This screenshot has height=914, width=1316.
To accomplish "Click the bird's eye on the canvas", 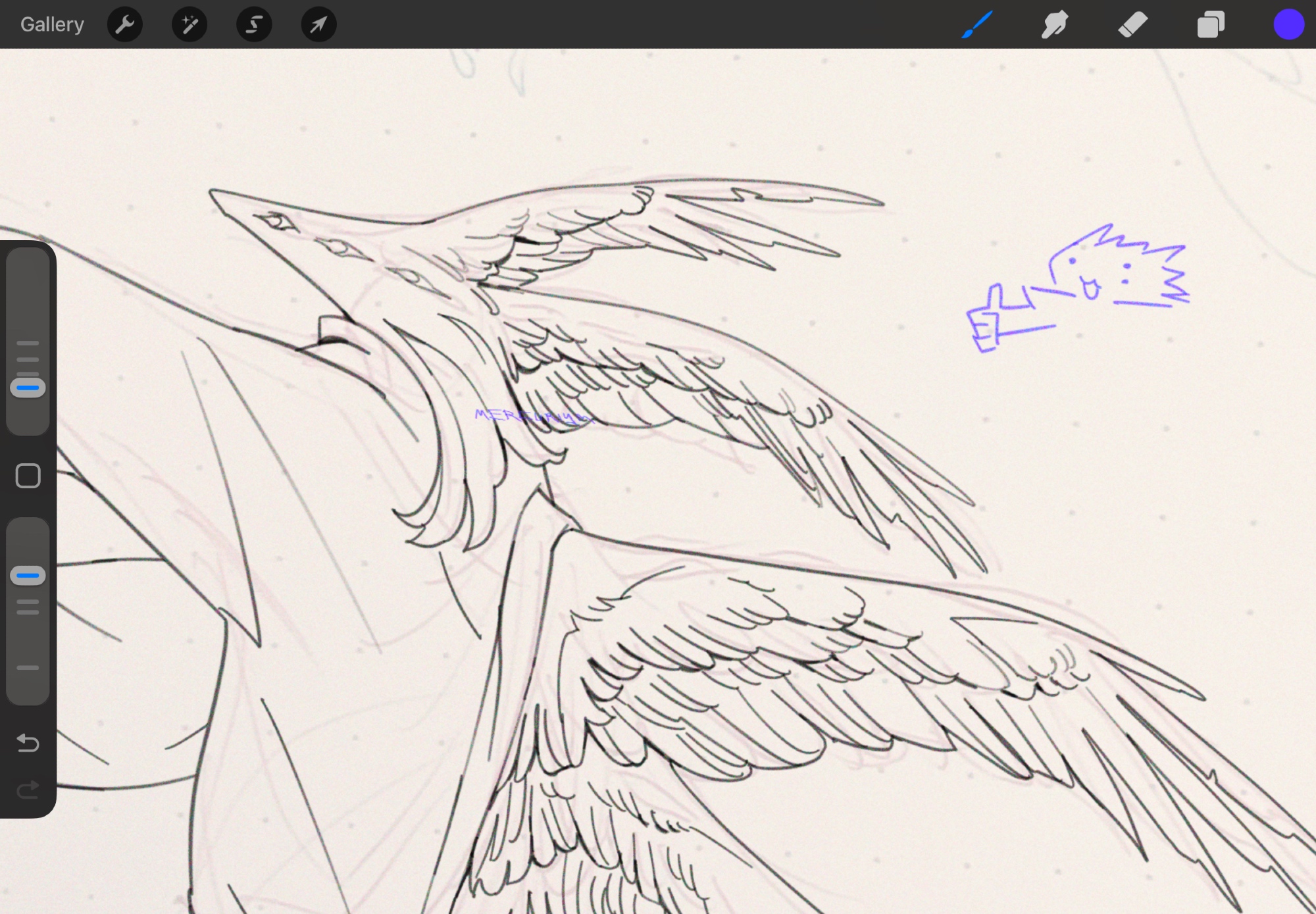I will [x=276, y=221].
